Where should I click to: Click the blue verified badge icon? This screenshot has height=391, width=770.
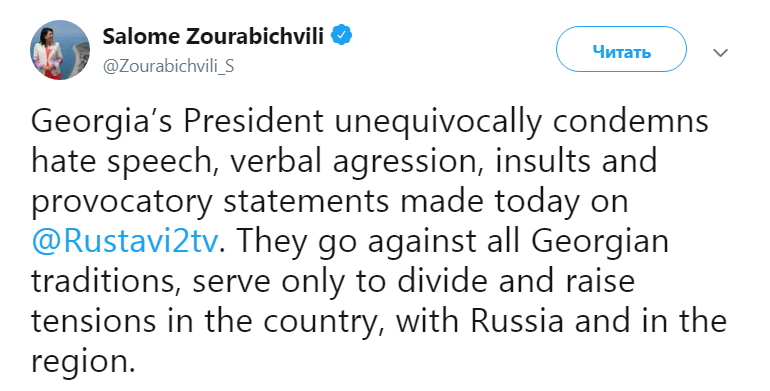click(342, 36)
